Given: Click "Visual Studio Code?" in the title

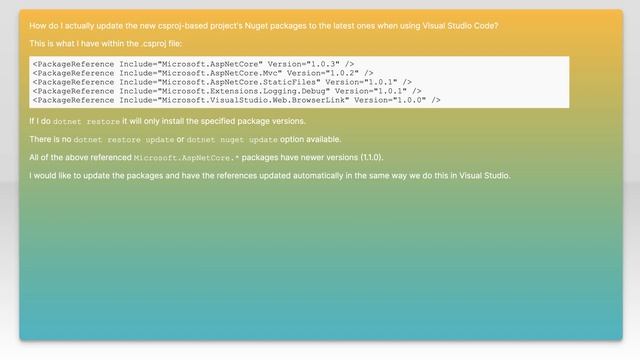Looking at the screenshot, I should pyautogui.click(x=460, y=26).
